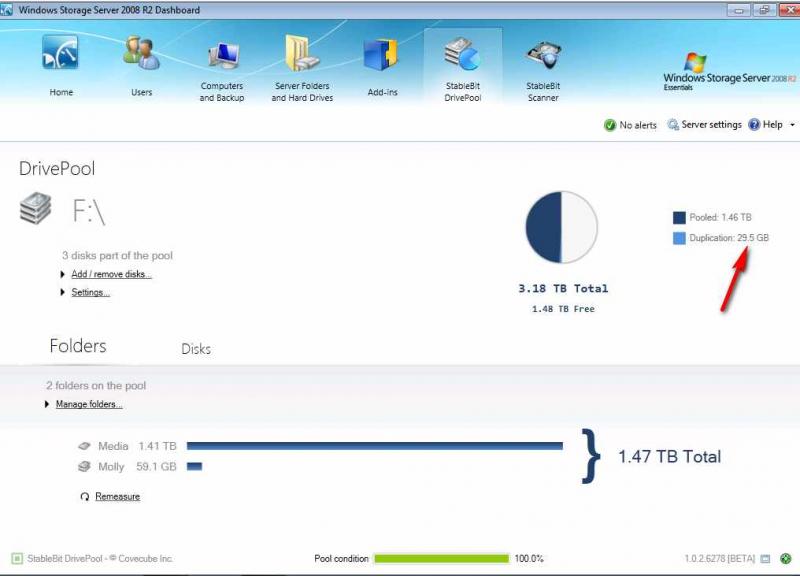Click '2 folders on the pool' text
This screenshot has width=800, height=576.
[96, 386]
